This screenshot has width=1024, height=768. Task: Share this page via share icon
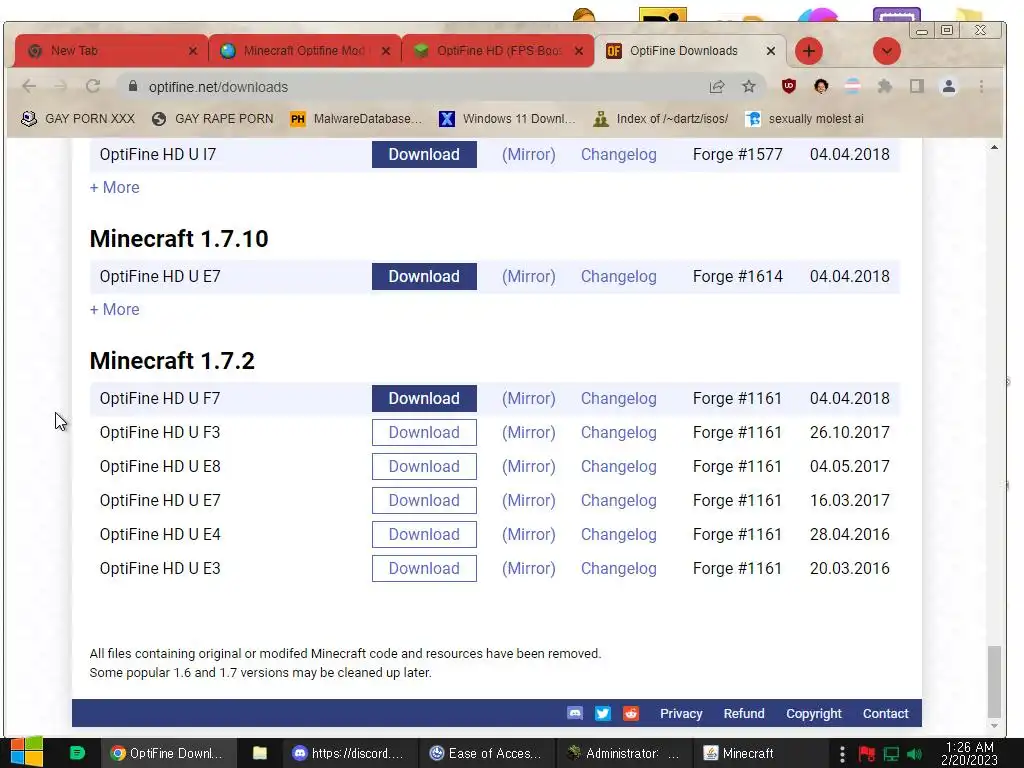(x=717, y=86)
